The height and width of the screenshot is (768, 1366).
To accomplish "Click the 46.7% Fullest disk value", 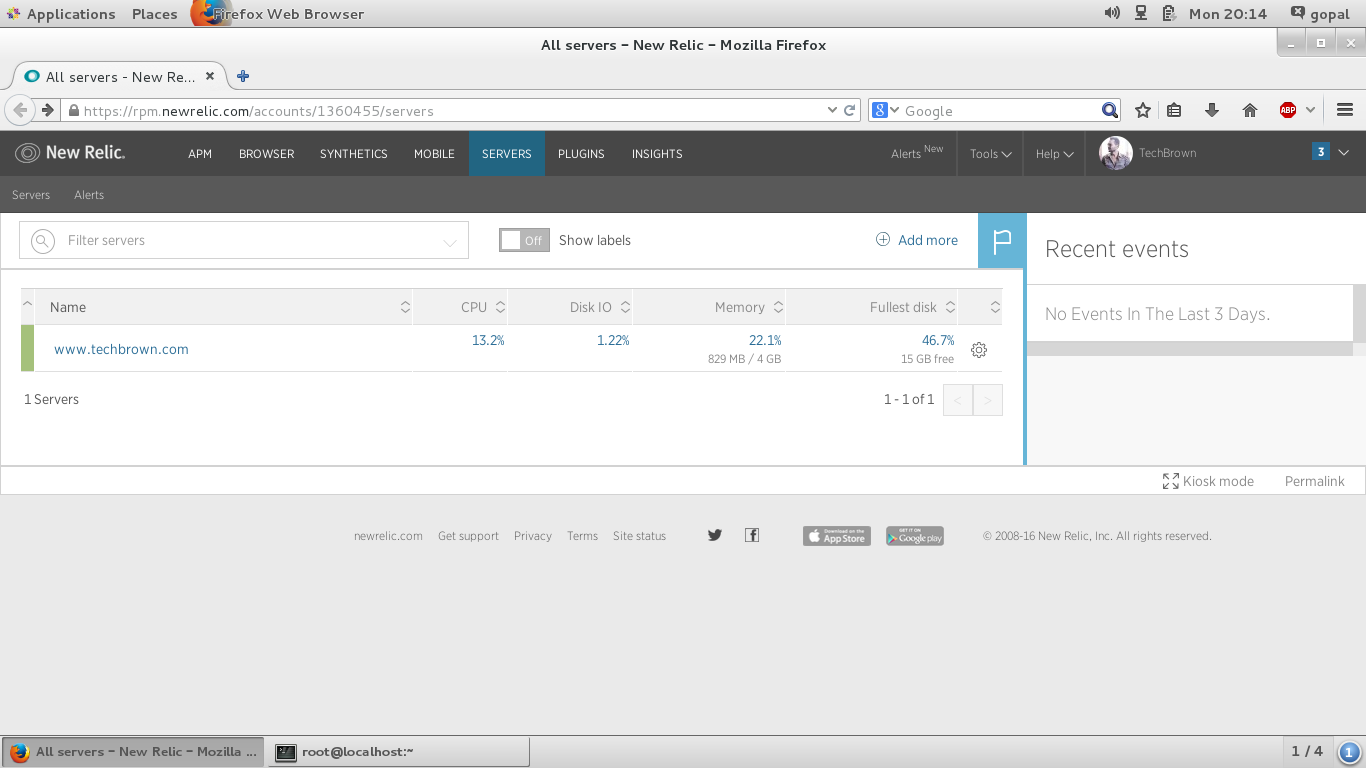I will coord(938,340).
